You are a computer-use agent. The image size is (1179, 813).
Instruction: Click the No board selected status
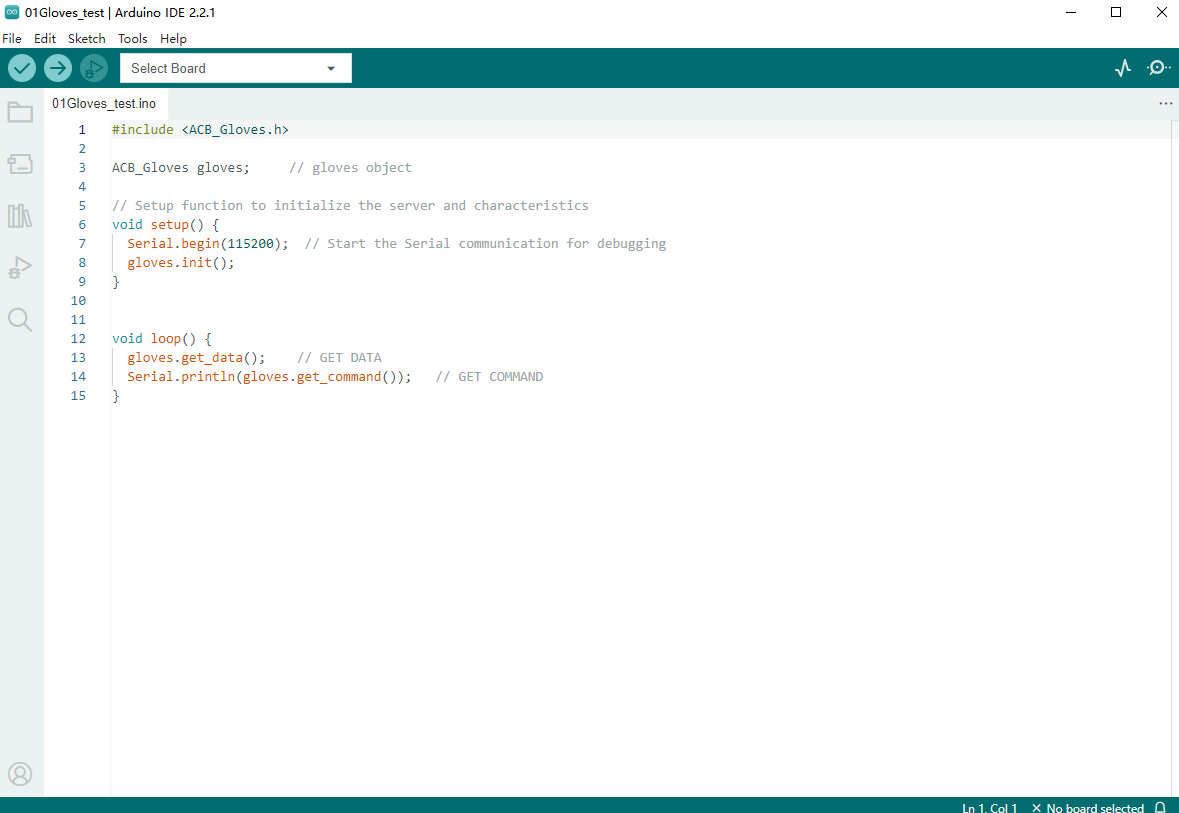click(x=1088, y=808)
